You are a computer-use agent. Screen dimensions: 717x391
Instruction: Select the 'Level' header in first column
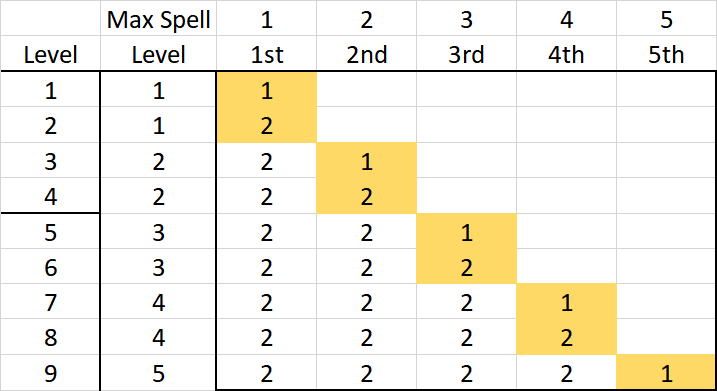50,54
